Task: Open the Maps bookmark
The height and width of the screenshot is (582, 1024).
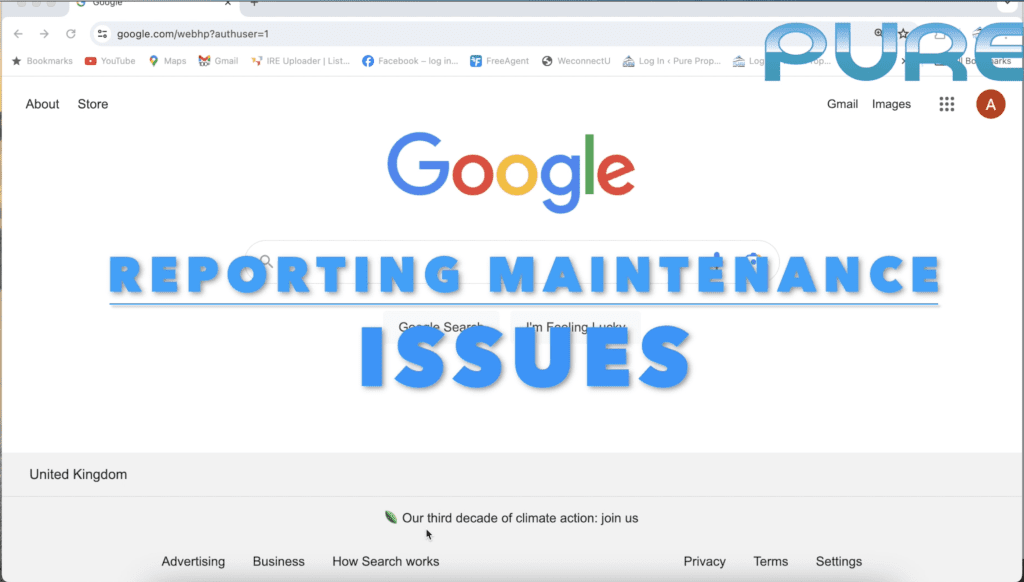Action: pos(167,61)
